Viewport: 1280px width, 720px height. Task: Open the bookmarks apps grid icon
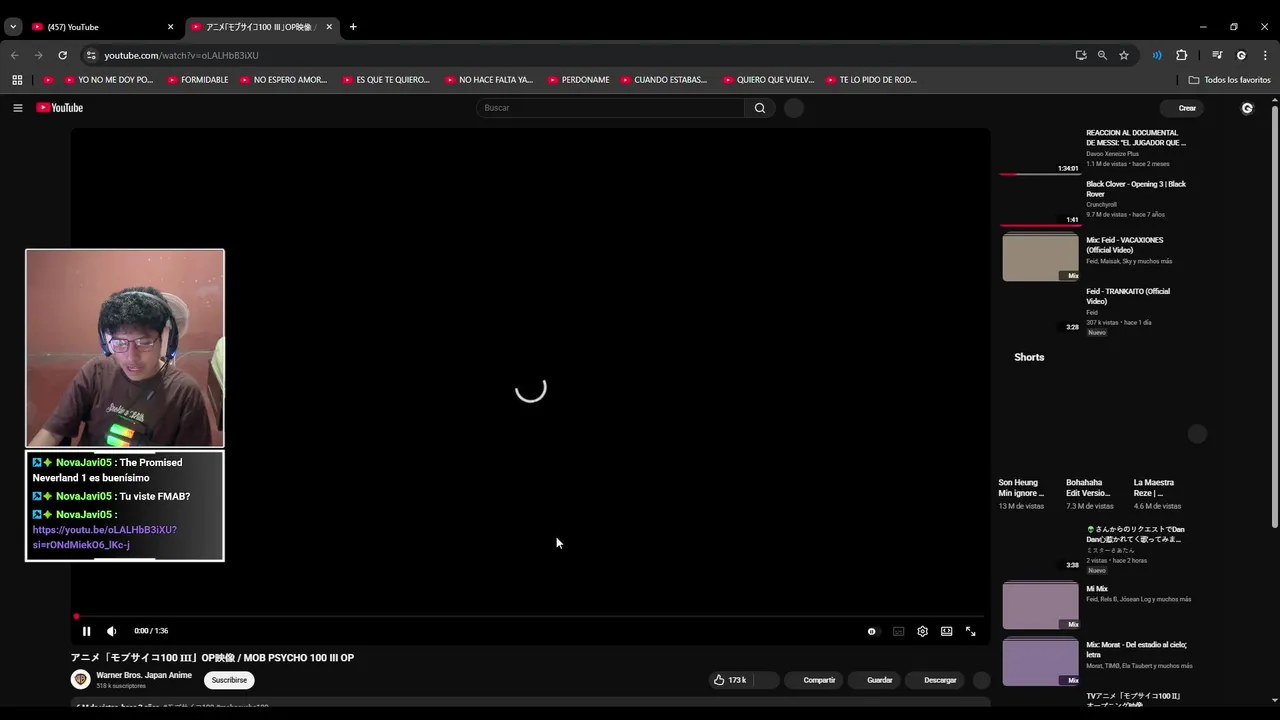click(x=17, y=80)
